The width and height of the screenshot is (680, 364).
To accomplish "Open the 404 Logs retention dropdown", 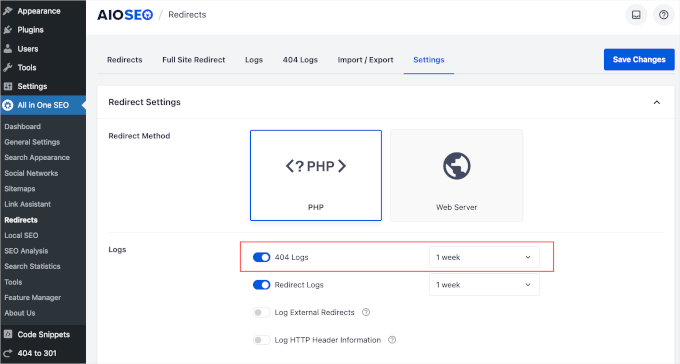I will click(x=484, y=257).
